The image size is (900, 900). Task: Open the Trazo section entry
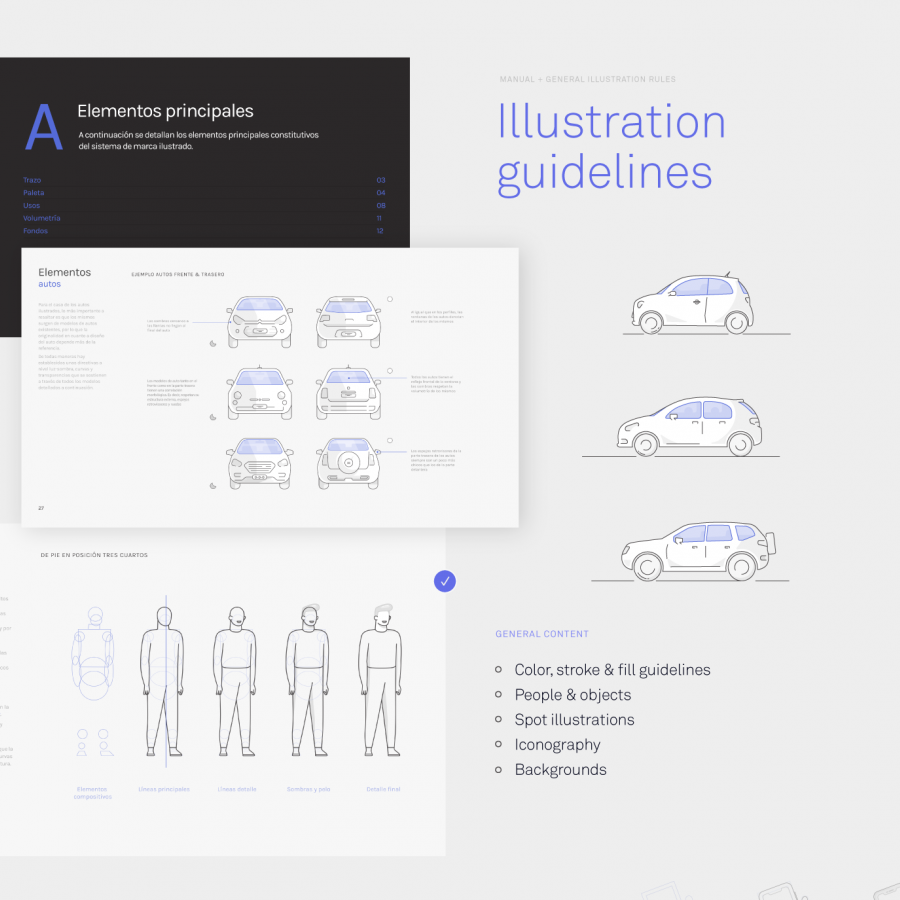32,180
